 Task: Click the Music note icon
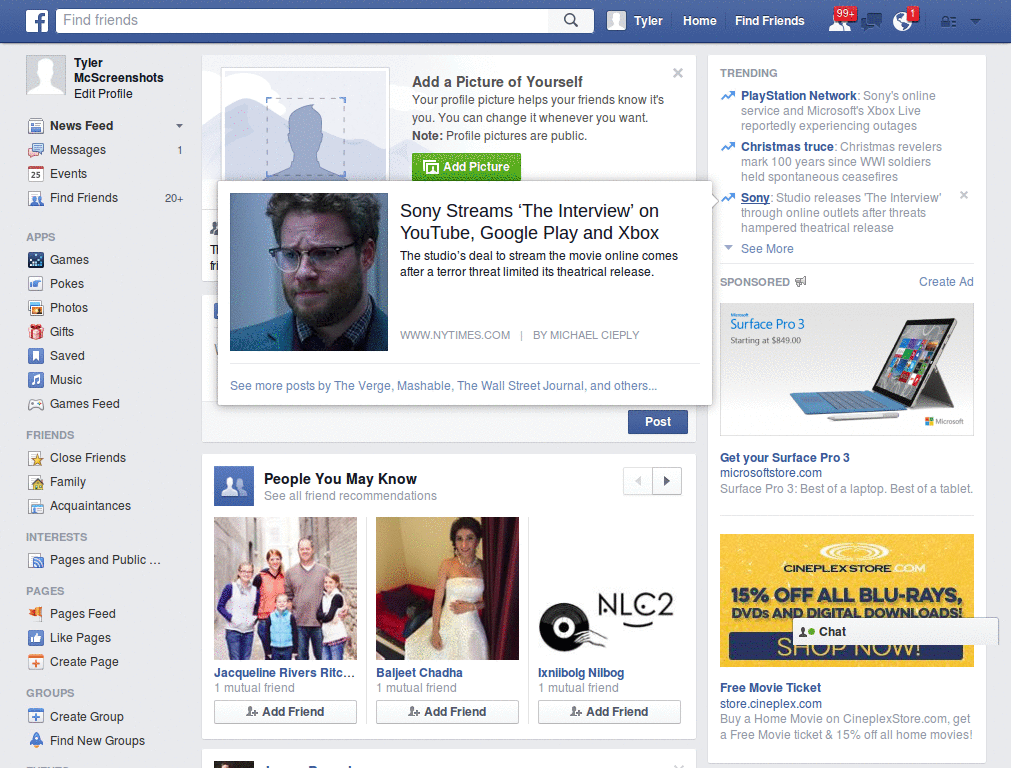click(36, 380)
